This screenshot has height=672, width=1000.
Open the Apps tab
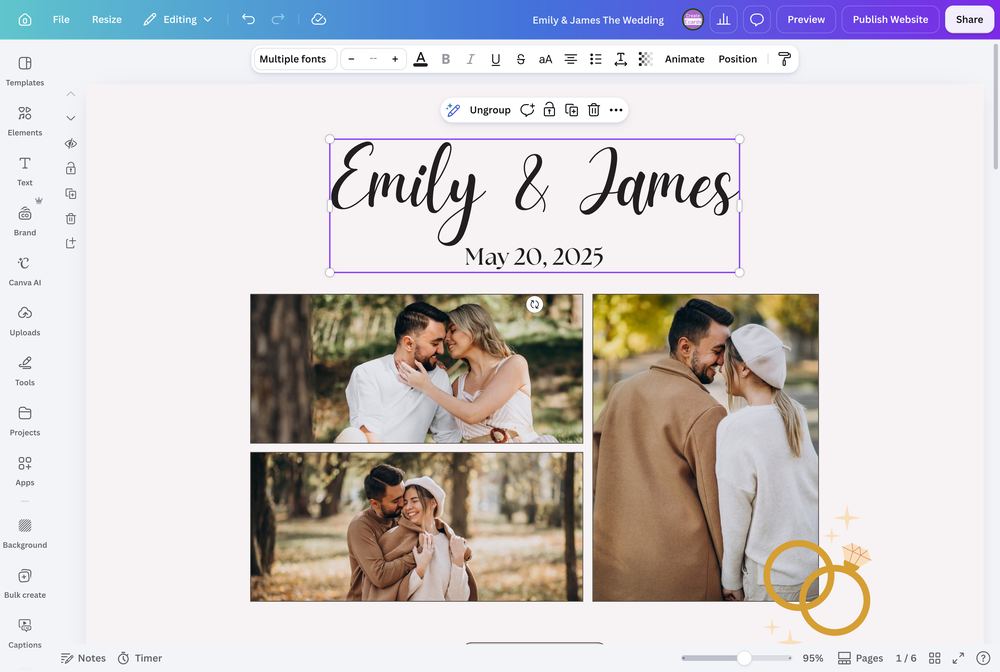25,471
